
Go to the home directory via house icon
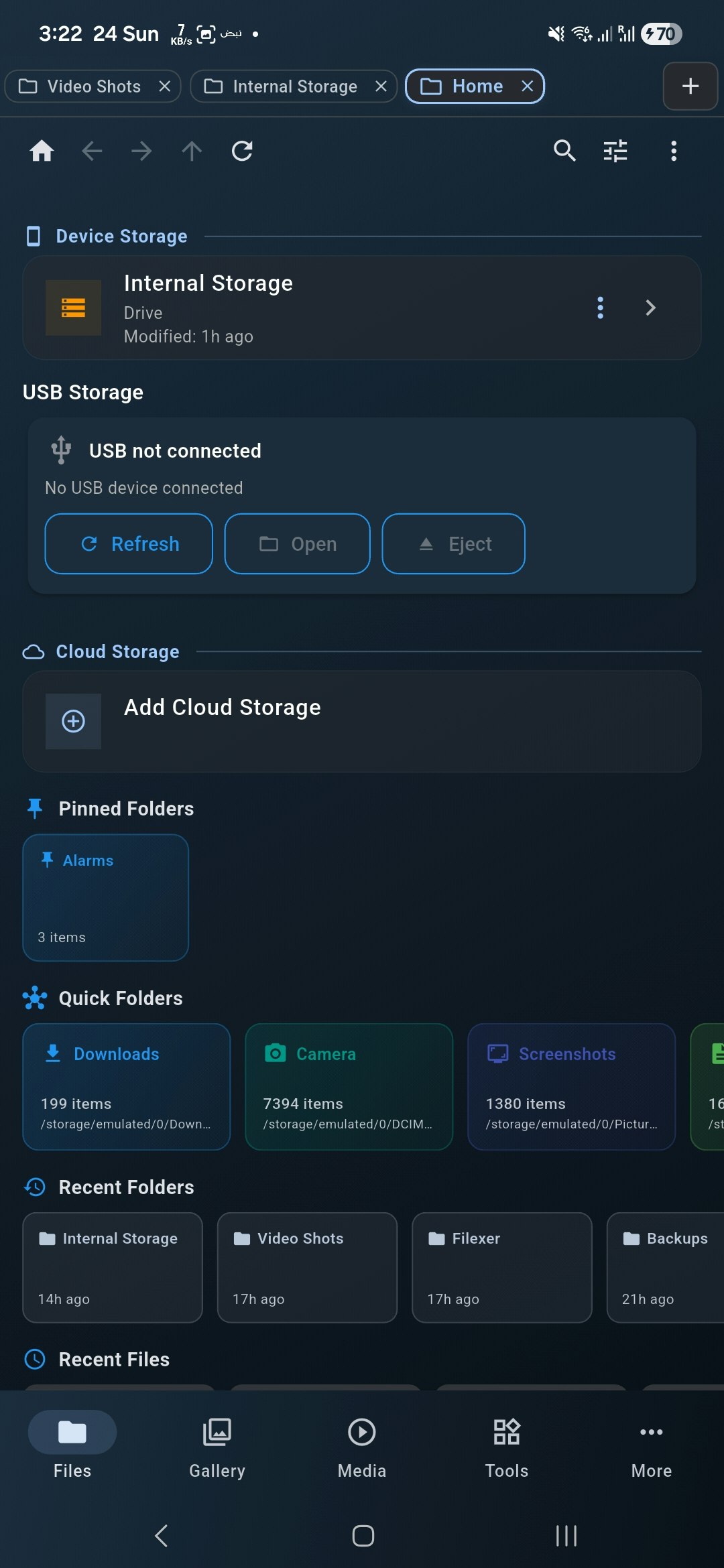point(42,151)
